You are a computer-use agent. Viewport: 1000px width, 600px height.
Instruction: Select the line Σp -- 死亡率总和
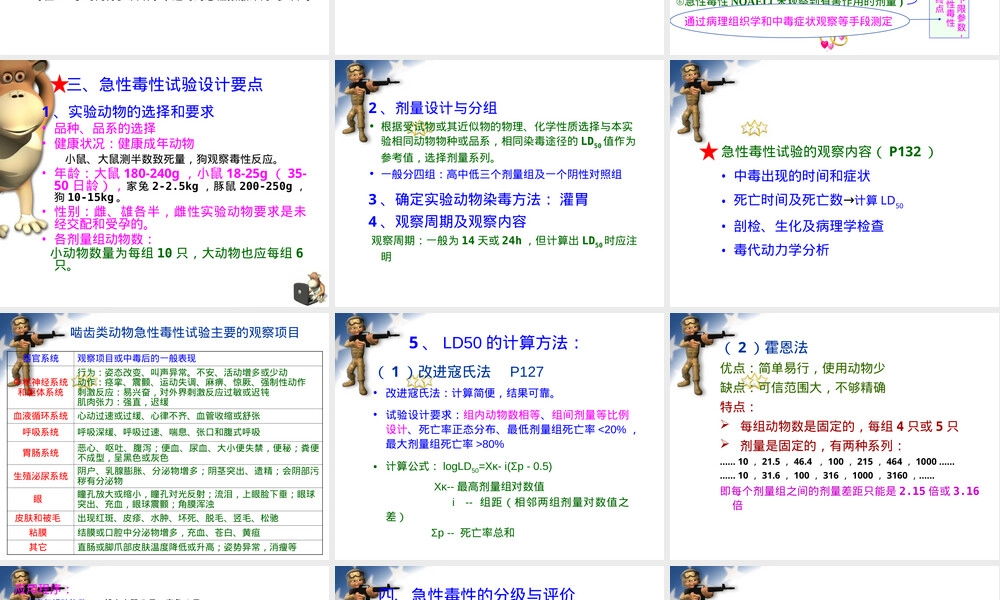[473, 532]
